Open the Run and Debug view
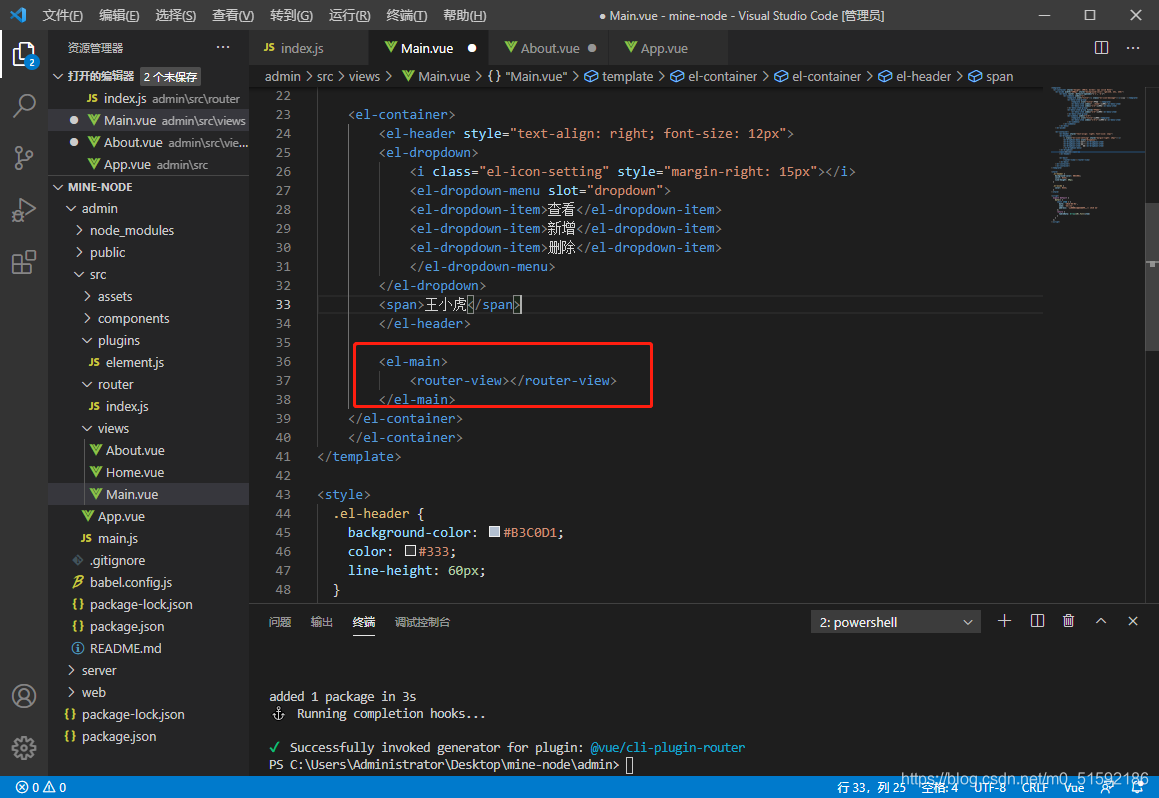Image resolution: width=1159 pixels, height=798 pixels. (x=24, y=210)
